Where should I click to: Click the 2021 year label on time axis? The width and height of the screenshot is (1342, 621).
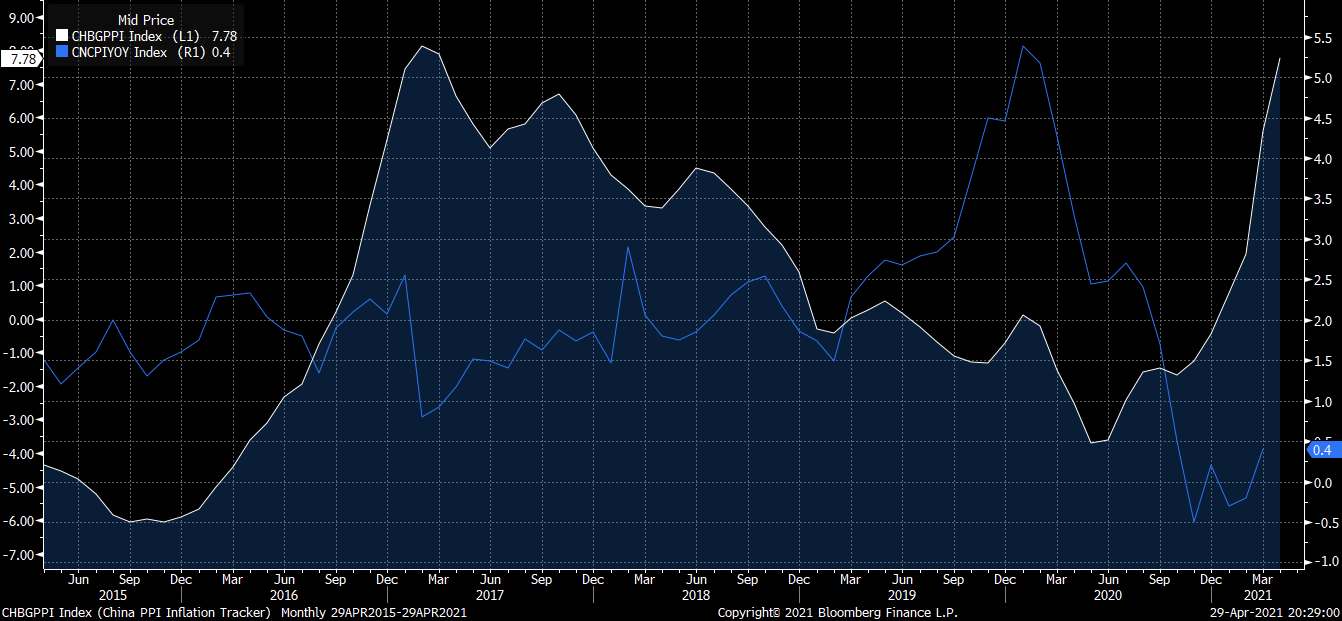pos(1261,595)
